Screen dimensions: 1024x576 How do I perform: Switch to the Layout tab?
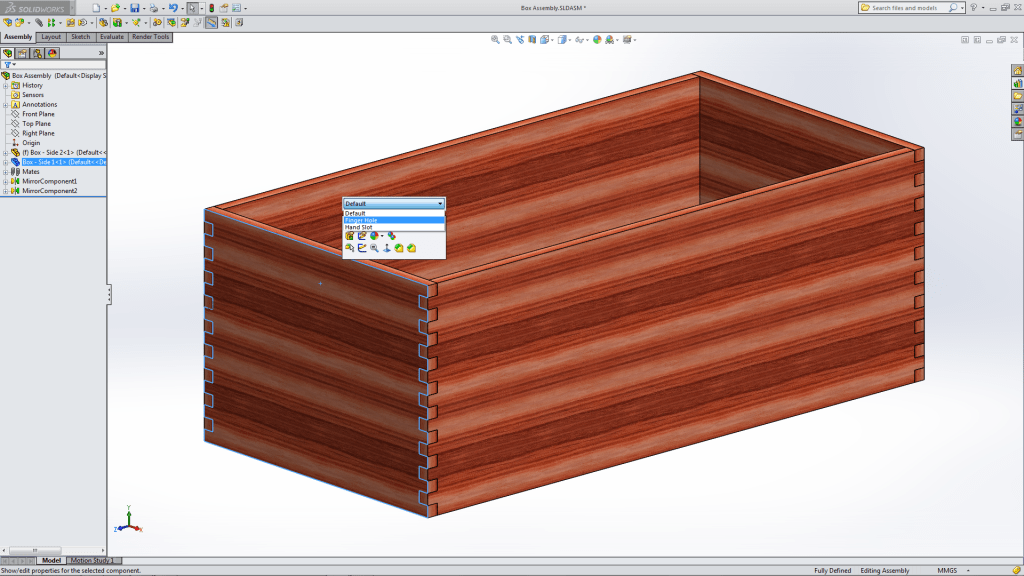[x=51, y=37]
